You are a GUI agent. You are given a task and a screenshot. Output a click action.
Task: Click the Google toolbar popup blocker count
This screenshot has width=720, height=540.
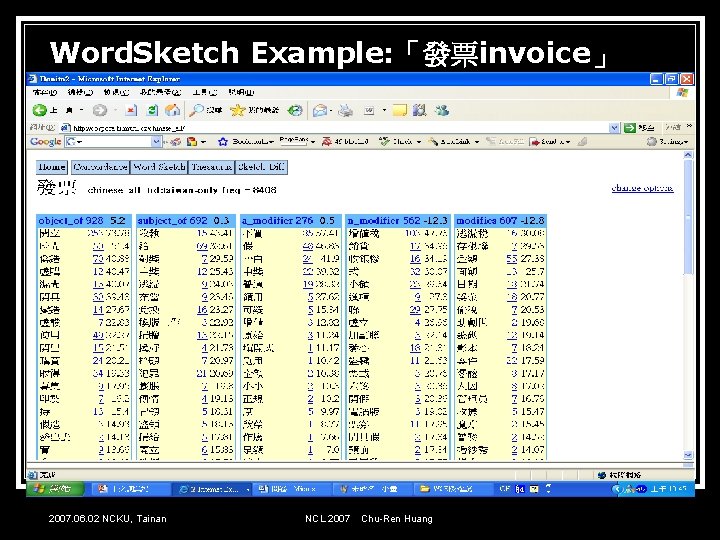tap(345, 141)
